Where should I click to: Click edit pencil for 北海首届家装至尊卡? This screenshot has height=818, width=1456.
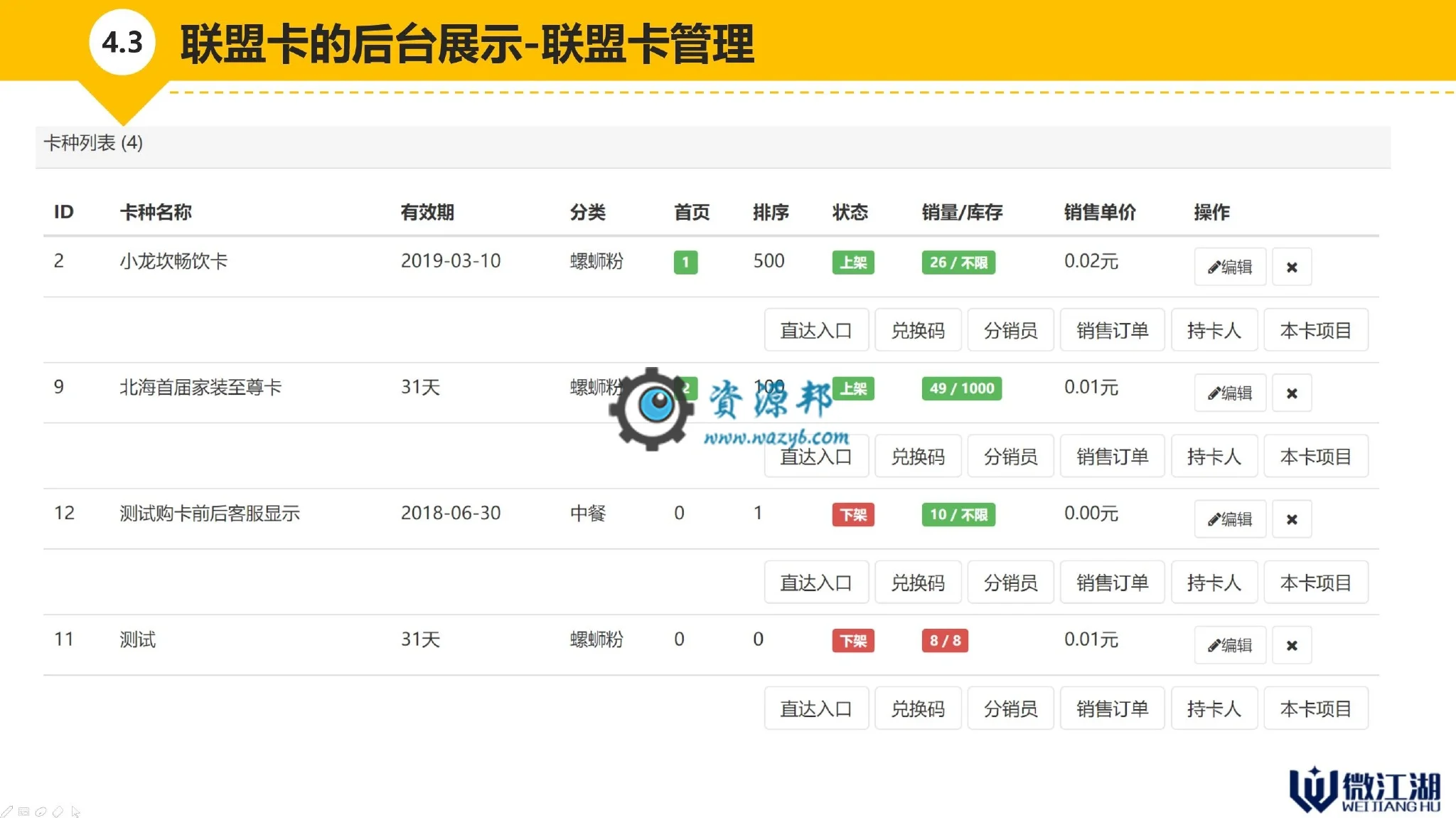(1230, 393)
